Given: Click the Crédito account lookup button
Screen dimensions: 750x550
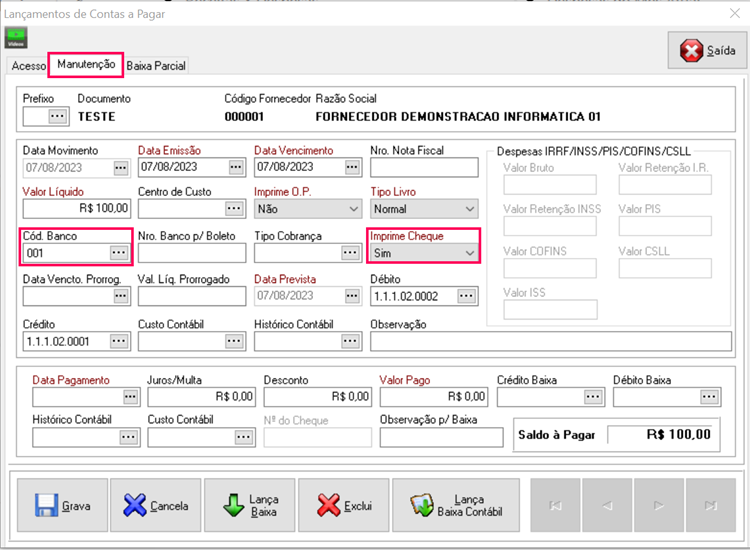Looking at the screenshot, I should 119,341.
